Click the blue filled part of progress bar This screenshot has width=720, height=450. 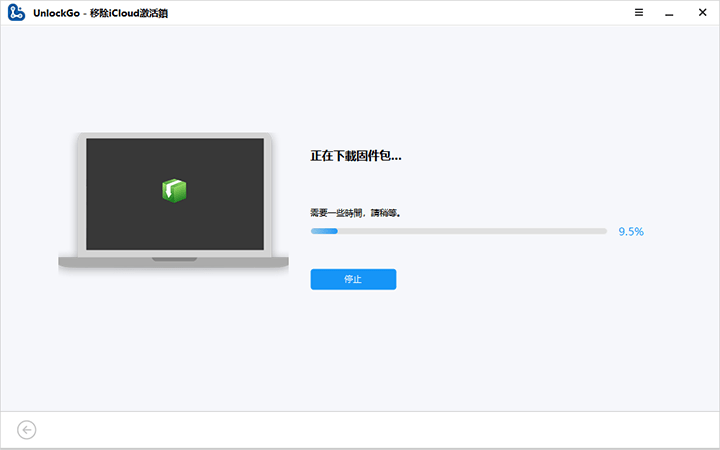323,231
